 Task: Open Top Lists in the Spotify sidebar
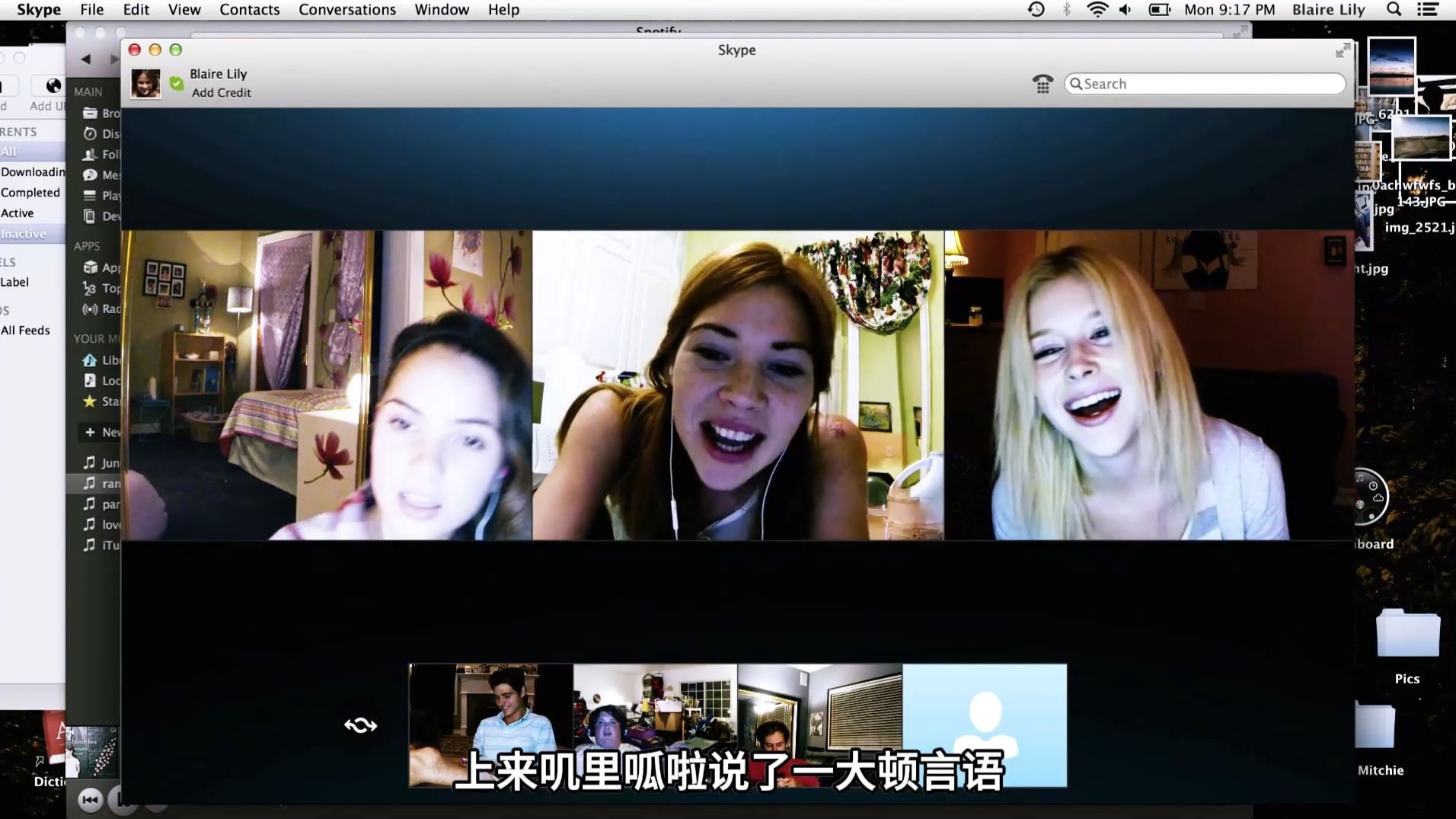point(101,289)
